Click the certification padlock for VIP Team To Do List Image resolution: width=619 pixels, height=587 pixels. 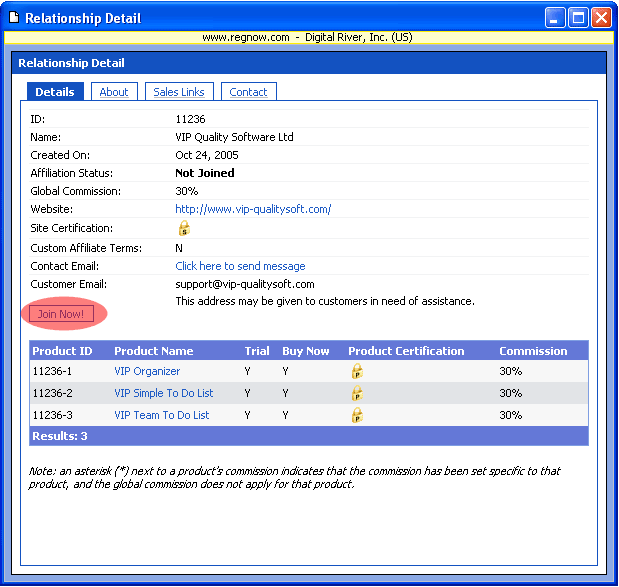pos(357,415)
